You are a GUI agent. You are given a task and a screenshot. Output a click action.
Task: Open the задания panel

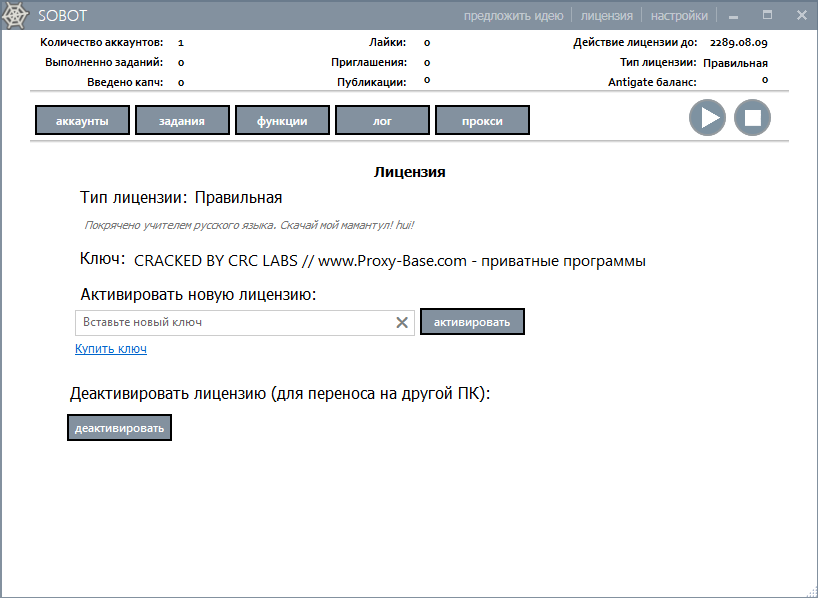click(x=181, y=119)
